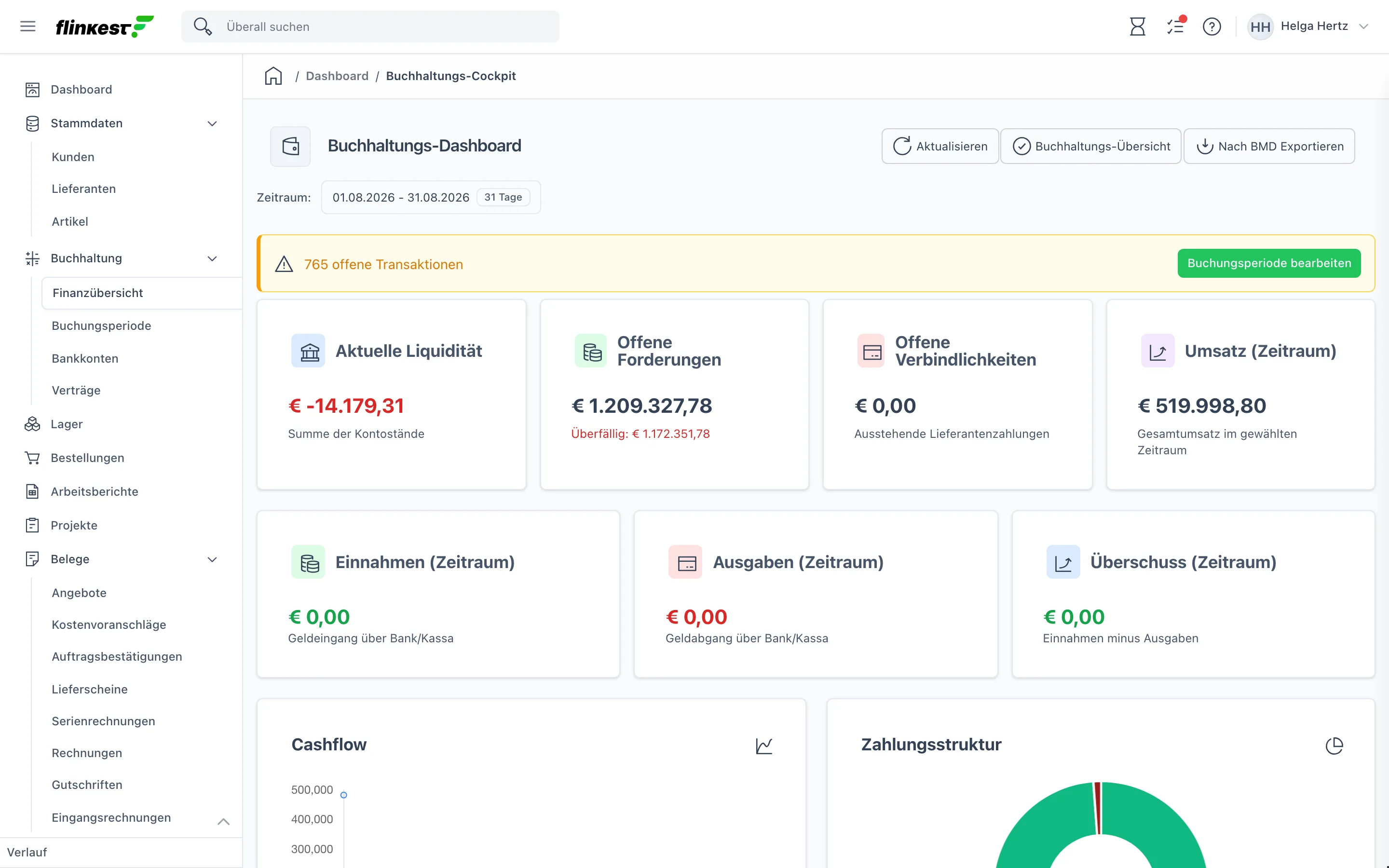This screenshot has width=1389, height=868.
Task: Open Lieferscheine under Belege
Action: (90, 689)
